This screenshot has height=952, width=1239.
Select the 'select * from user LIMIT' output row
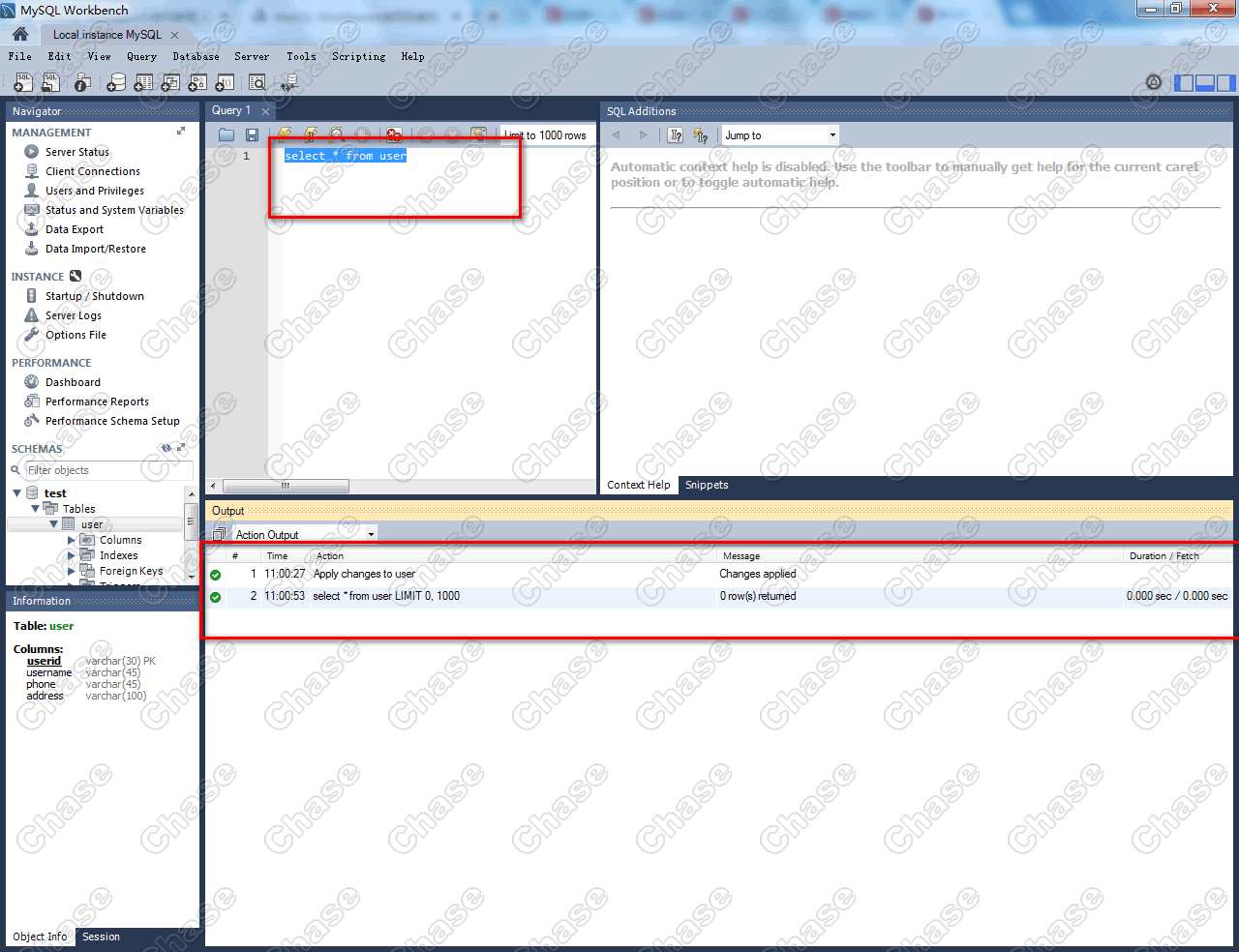721,596
